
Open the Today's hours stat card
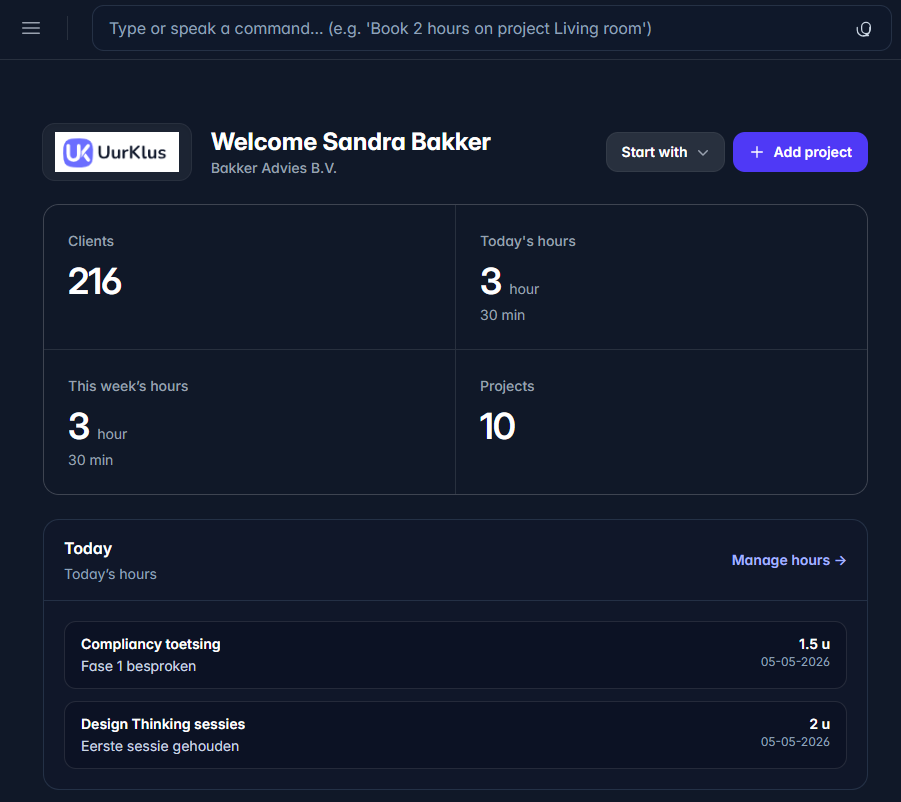[661, 277]
